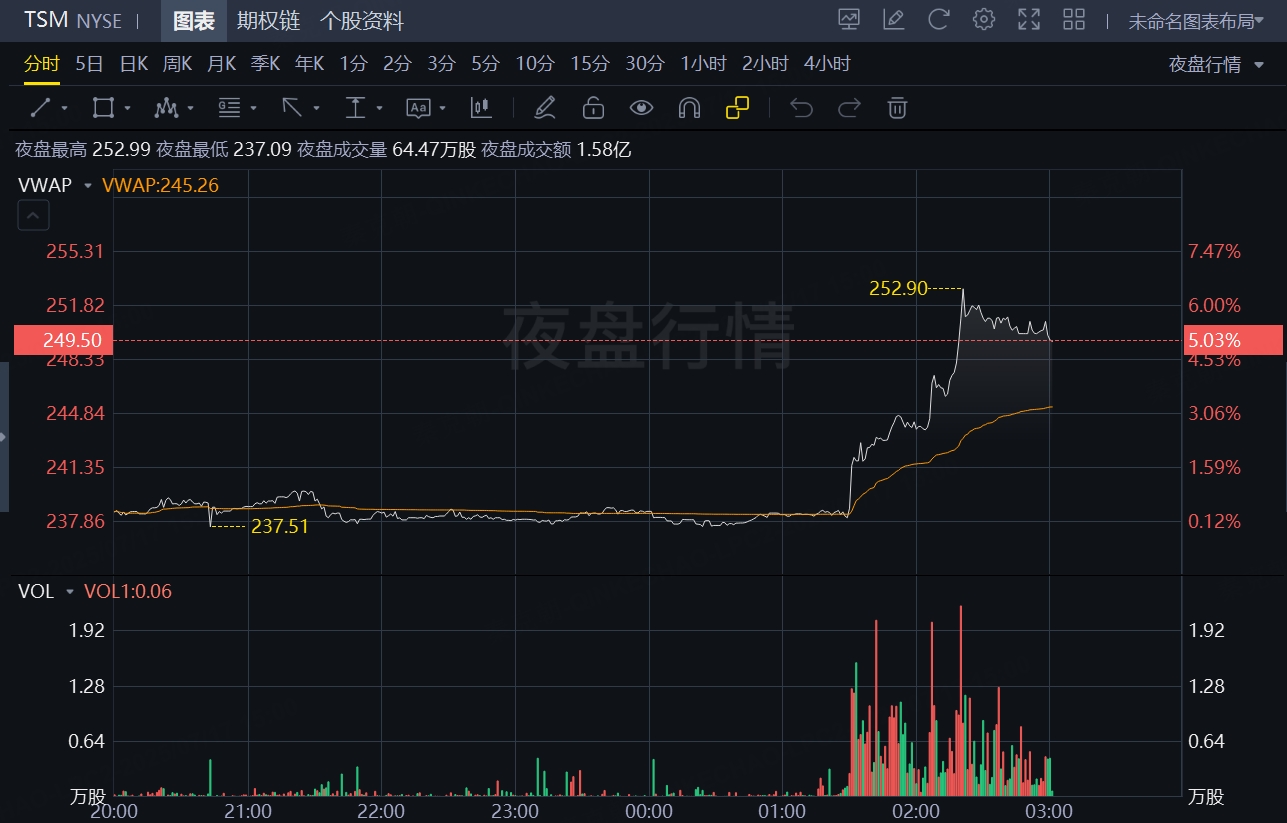Viewport: 1287px width, 823px height.
Task: Toggle the magnet snap tool
Action: tap(689, 107)
